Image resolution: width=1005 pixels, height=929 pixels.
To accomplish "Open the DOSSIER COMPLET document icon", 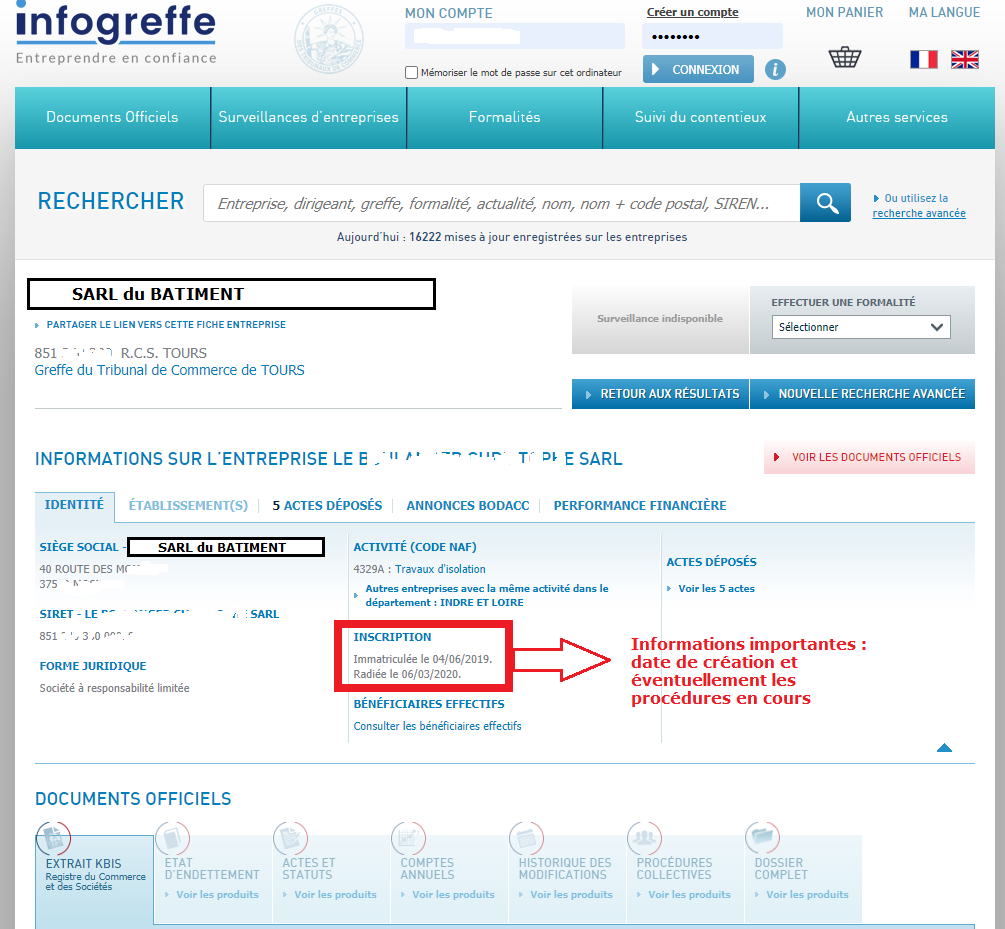I will [762, 838].
